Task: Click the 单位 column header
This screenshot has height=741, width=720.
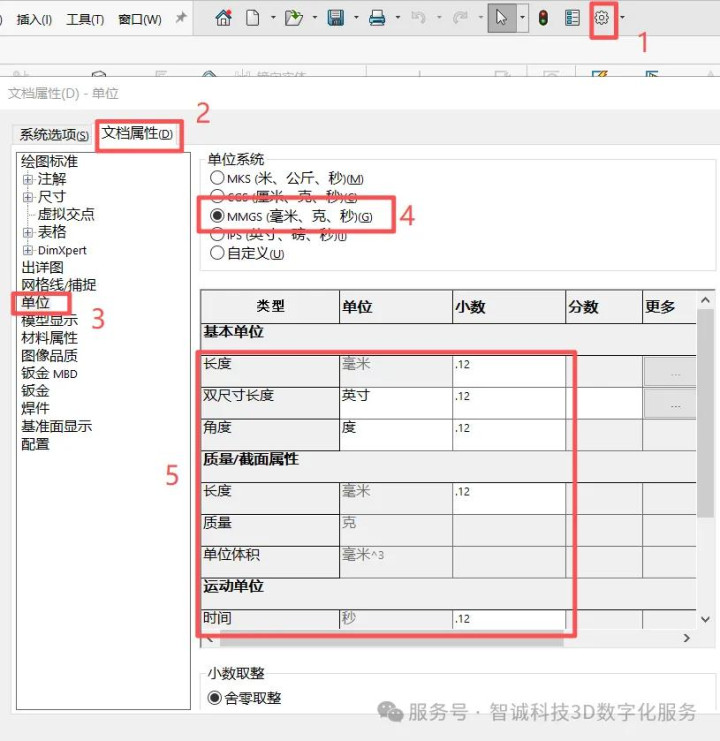Action: (x=396, y=307)
